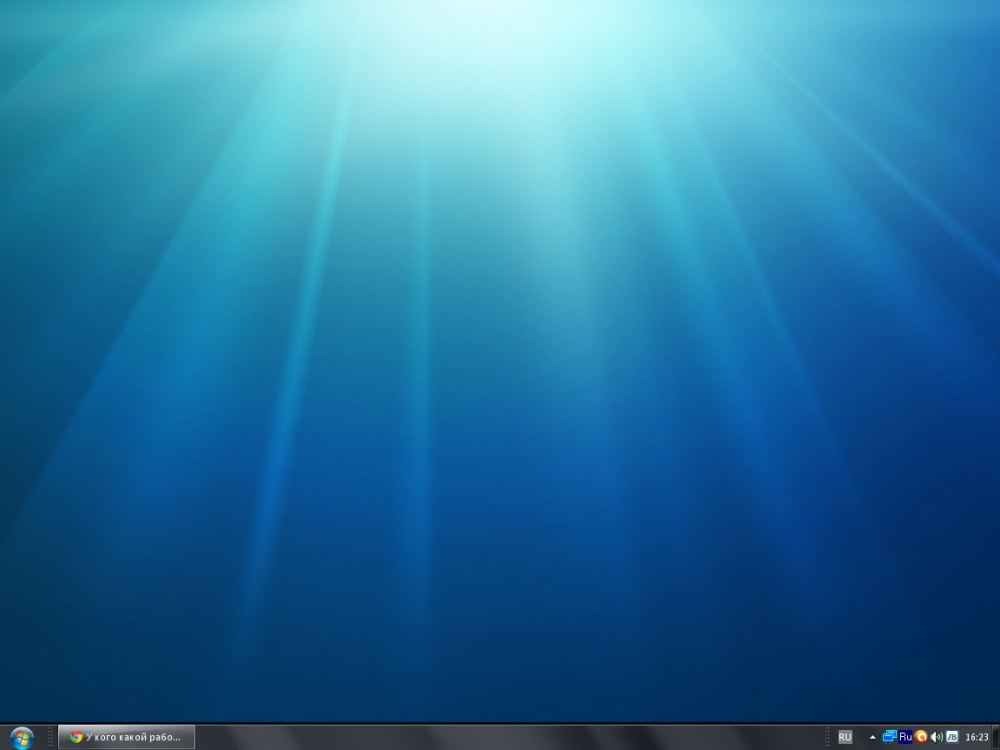Open the speaker volume control in the tray
Screen dimensions: 1000x750
[x=936, y=737]
